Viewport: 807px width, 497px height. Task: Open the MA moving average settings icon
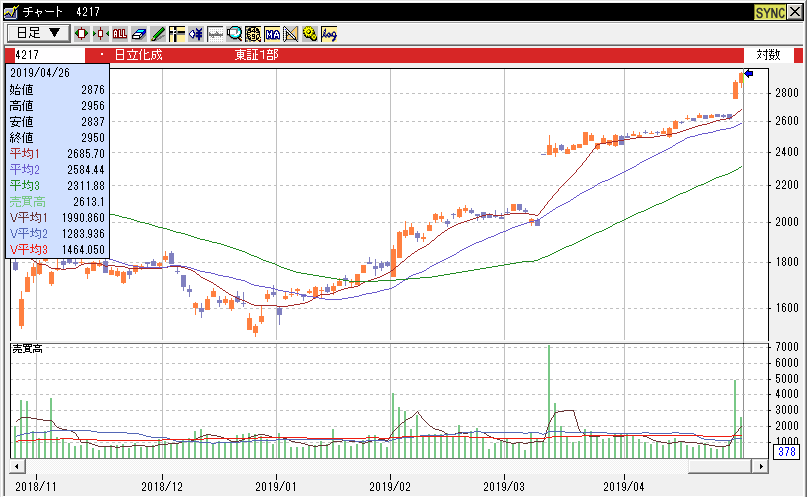[272, 33]
